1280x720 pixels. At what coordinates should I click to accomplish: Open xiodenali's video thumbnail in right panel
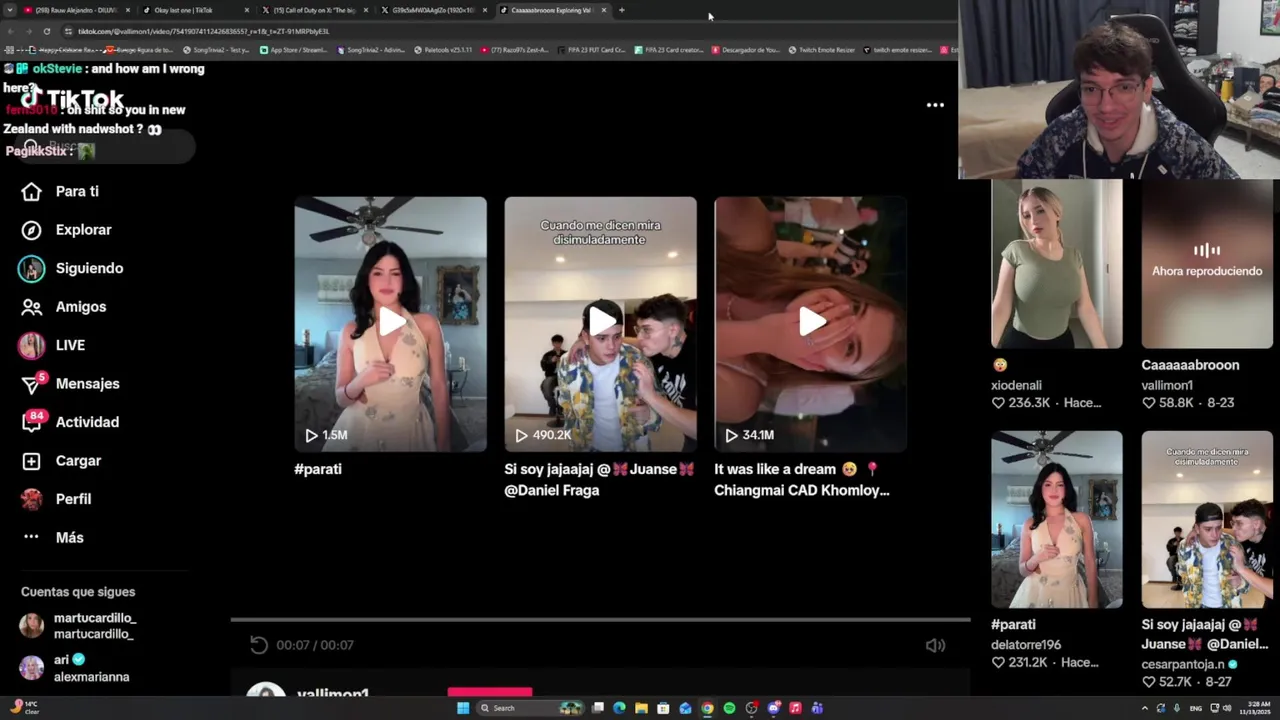[1057, 264]
